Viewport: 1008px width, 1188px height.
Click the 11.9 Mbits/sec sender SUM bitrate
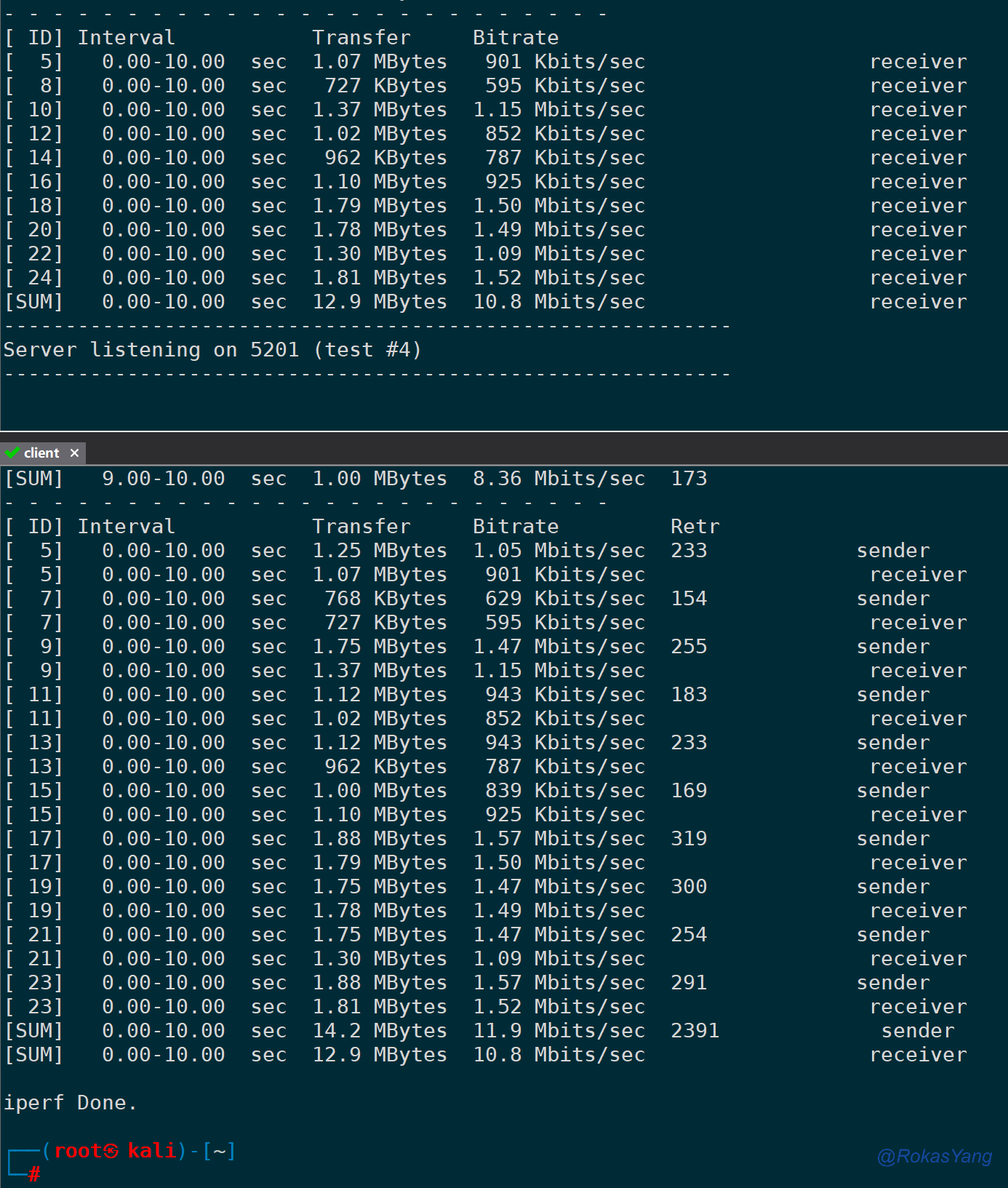point(559,1031)
